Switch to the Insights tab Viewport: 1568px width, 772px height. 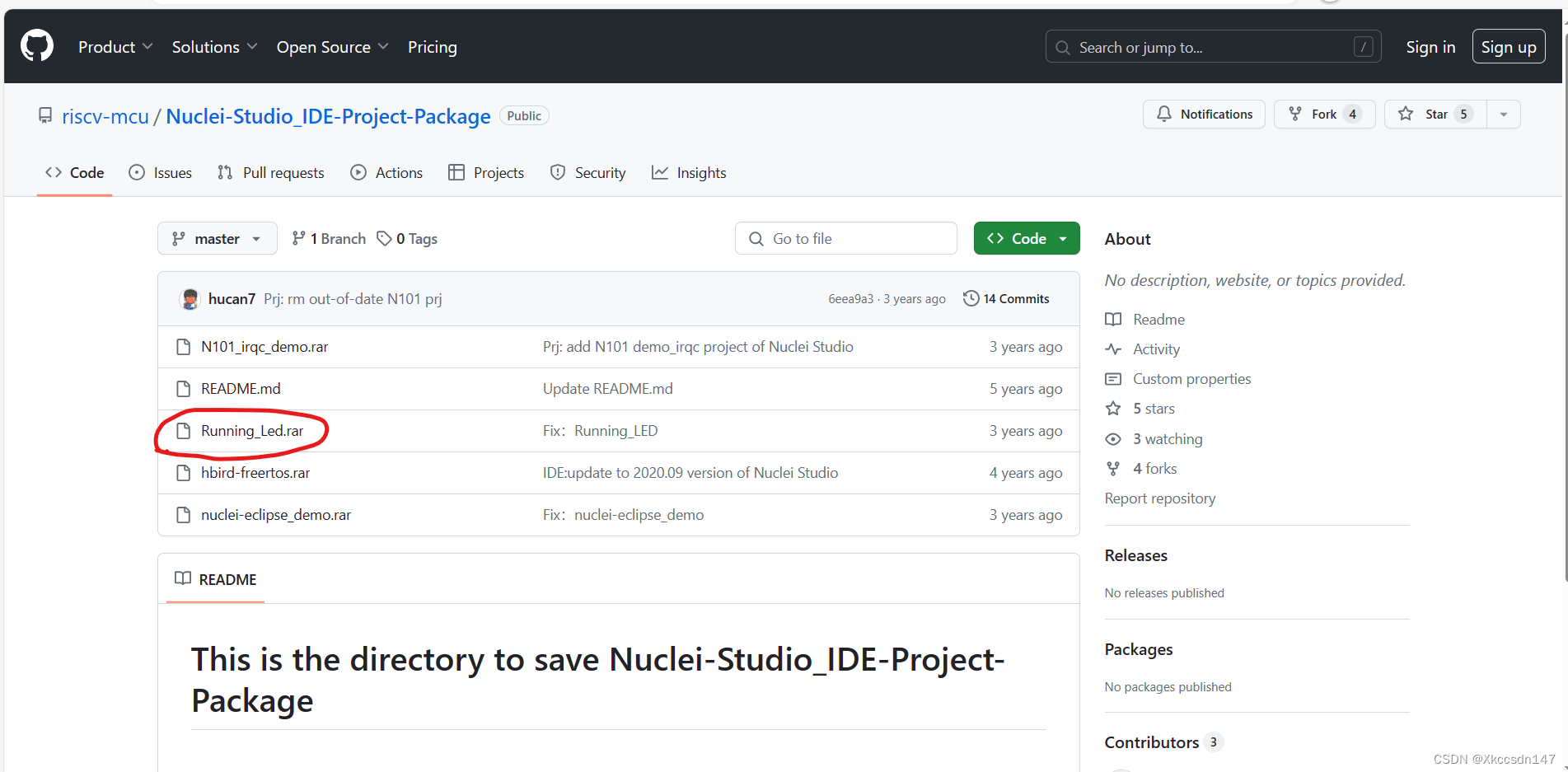point(689,172)
